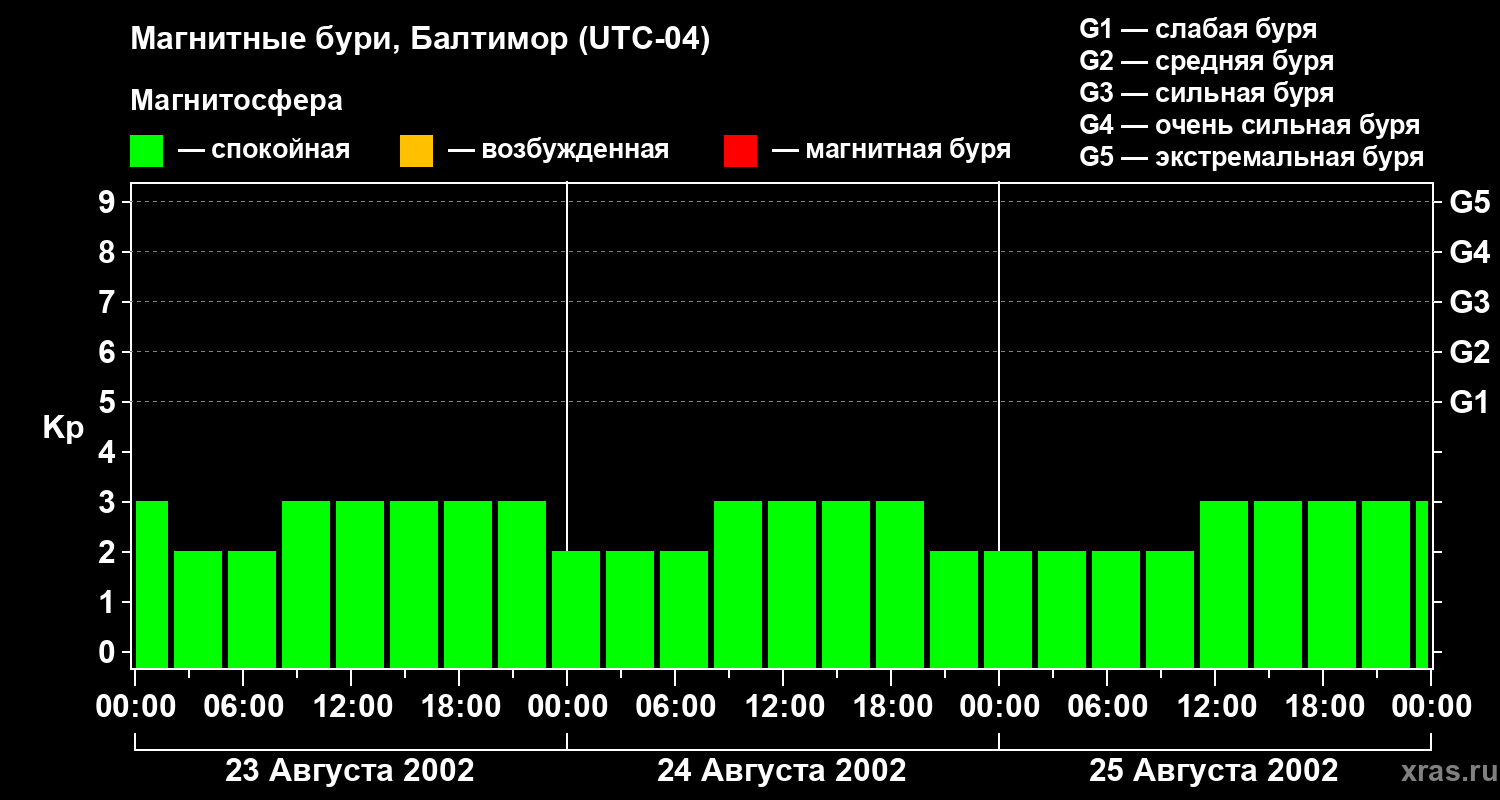Viewport: 1500px width, 800px height.
Task: Click the '— возбужденная' legend label
Action: (559, 151)
